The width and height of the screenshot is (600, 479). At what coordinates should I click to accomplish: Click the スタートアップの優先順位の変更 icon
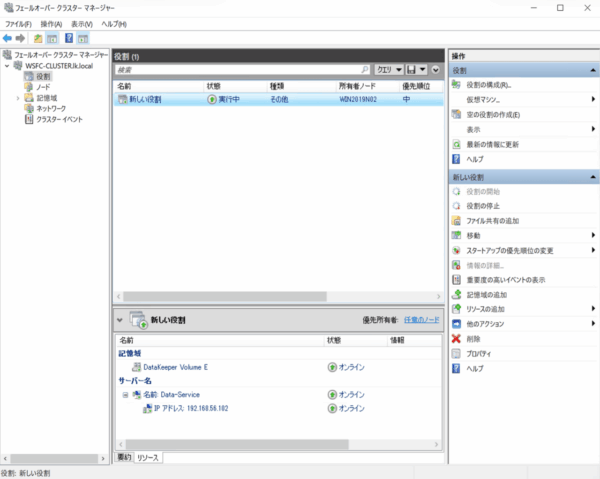(x=456, y=251)
